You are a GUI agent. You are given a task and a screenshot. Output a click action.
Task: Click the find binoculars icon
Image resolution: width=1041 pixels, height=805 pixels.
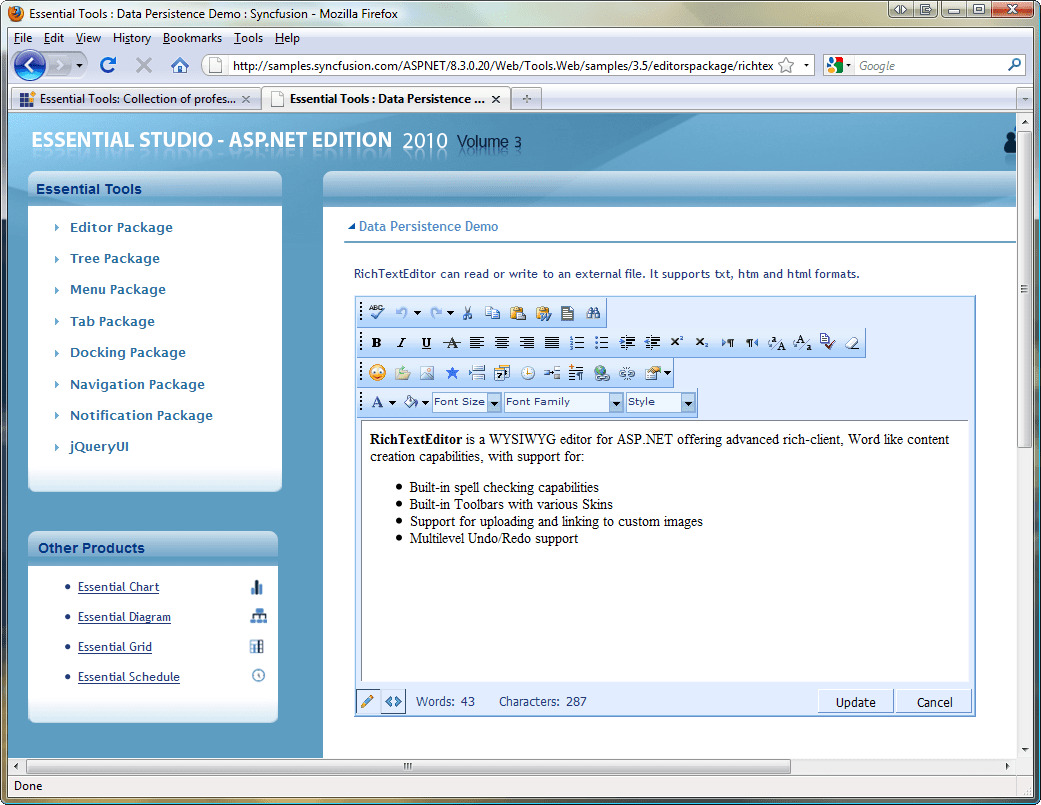tap(593, 313)
